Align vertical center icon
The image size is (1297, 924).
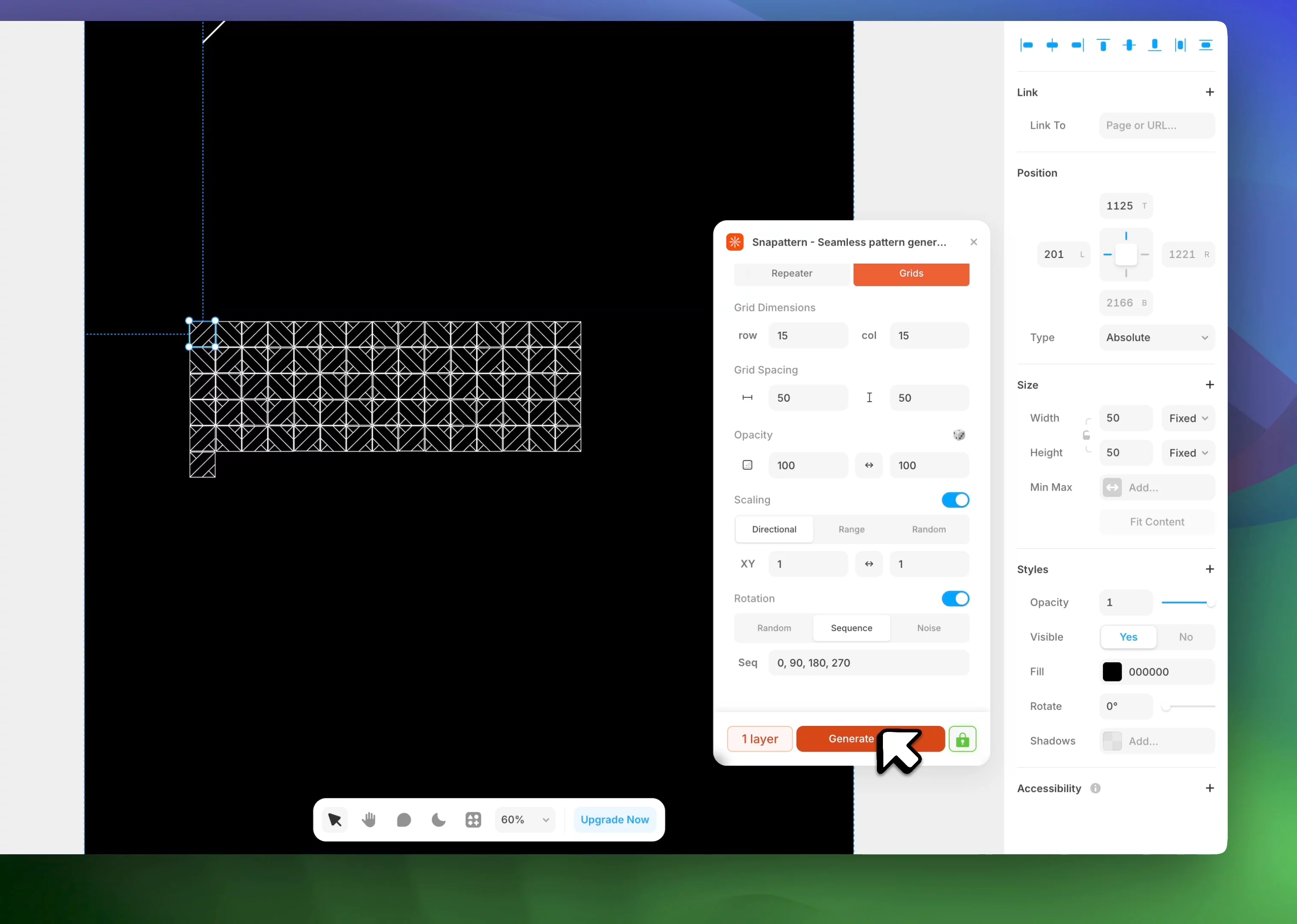coord(1129,45)
